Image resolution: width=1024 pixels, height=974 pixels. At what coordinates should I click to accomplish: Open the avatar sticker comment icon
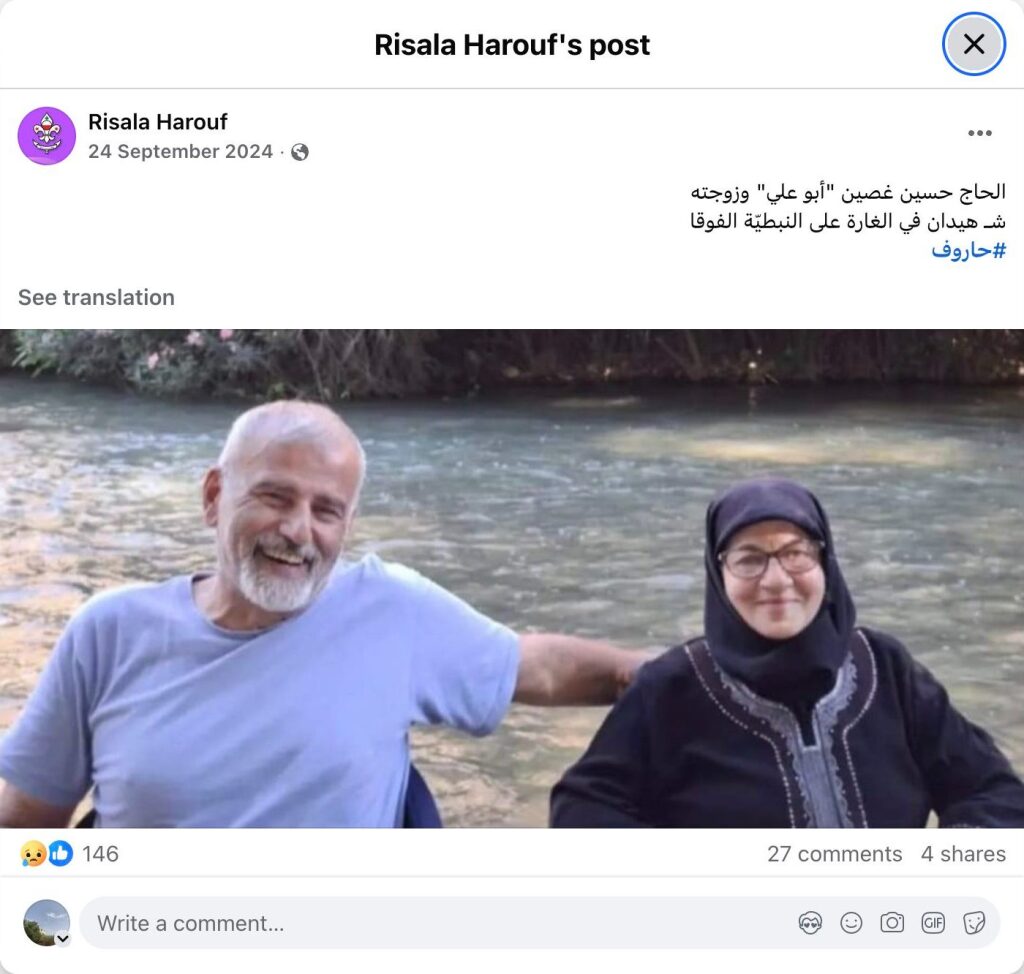810,923
